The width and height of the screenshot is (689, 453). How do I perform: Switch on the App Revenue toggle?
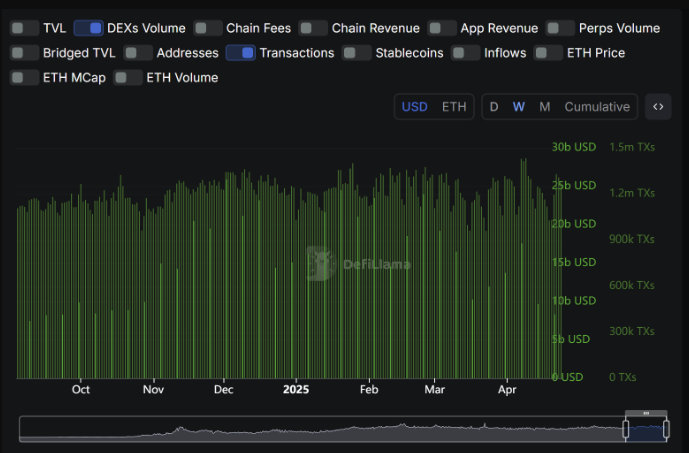442,28
